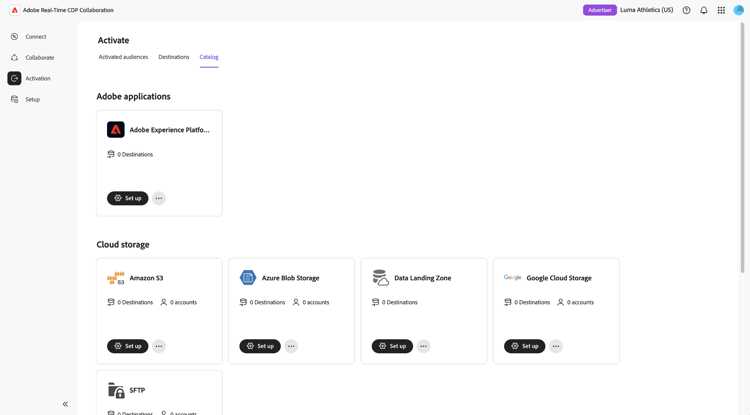This screenshot has width=750, height=415.
Task: Click 0 accounts on Amazon S3 card
Action: pyautogui.click(x=178, y=302)
